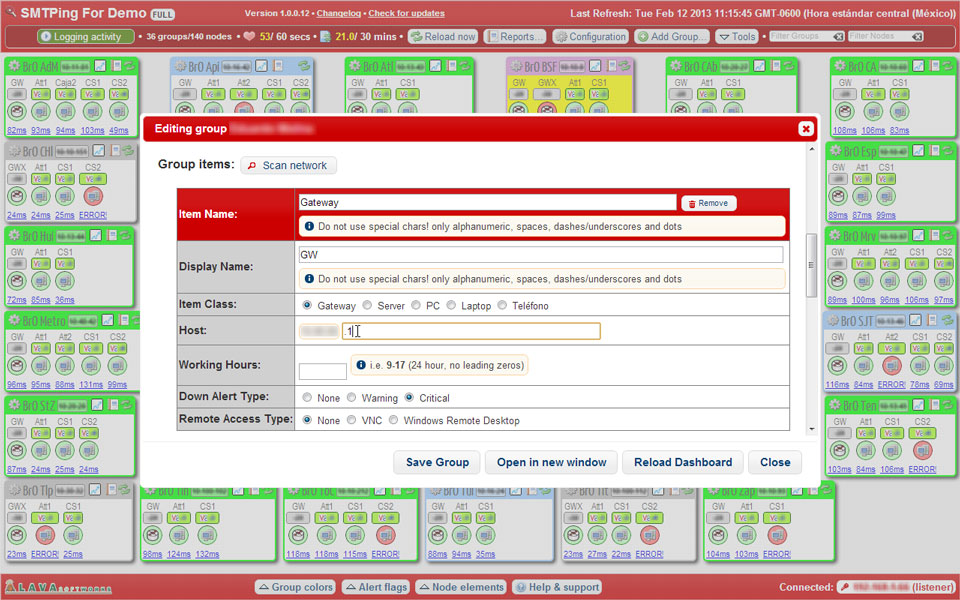Expand the Group colors panel
960x600 pixels.
(295, 587)
